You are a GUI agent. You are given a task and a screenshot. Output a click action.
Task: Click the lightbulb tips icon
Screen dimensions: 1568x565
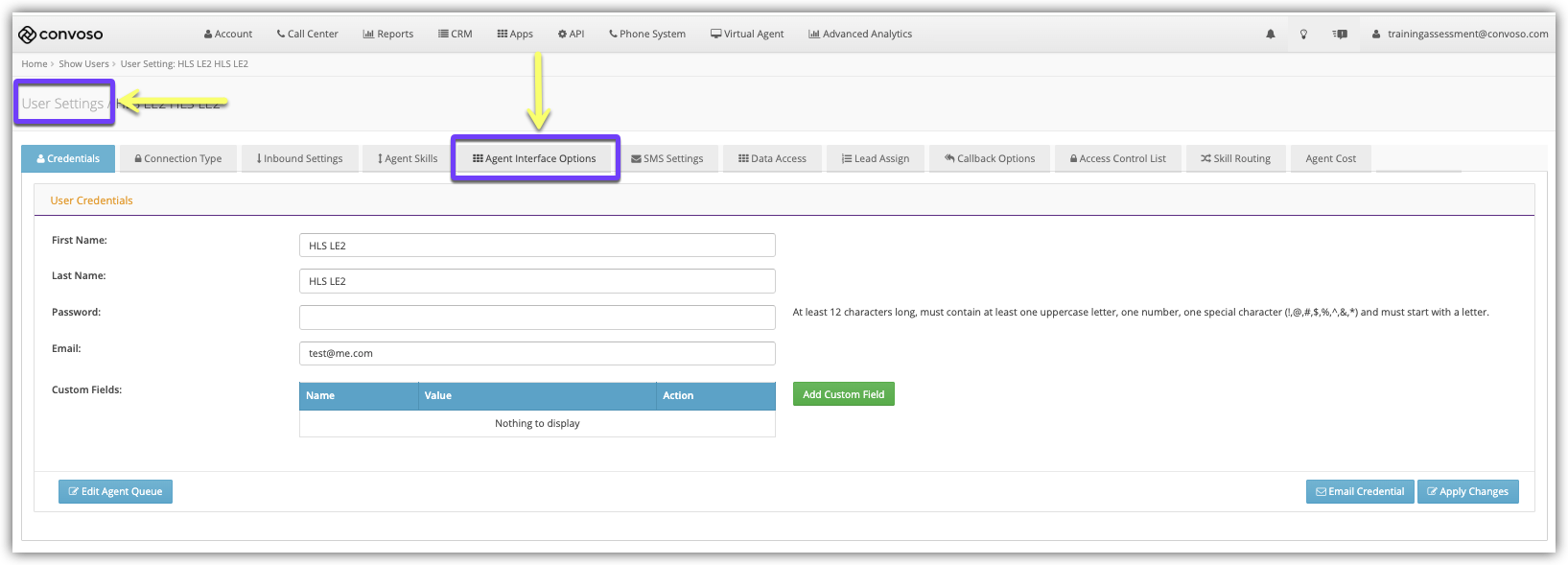click(1303, 35)
